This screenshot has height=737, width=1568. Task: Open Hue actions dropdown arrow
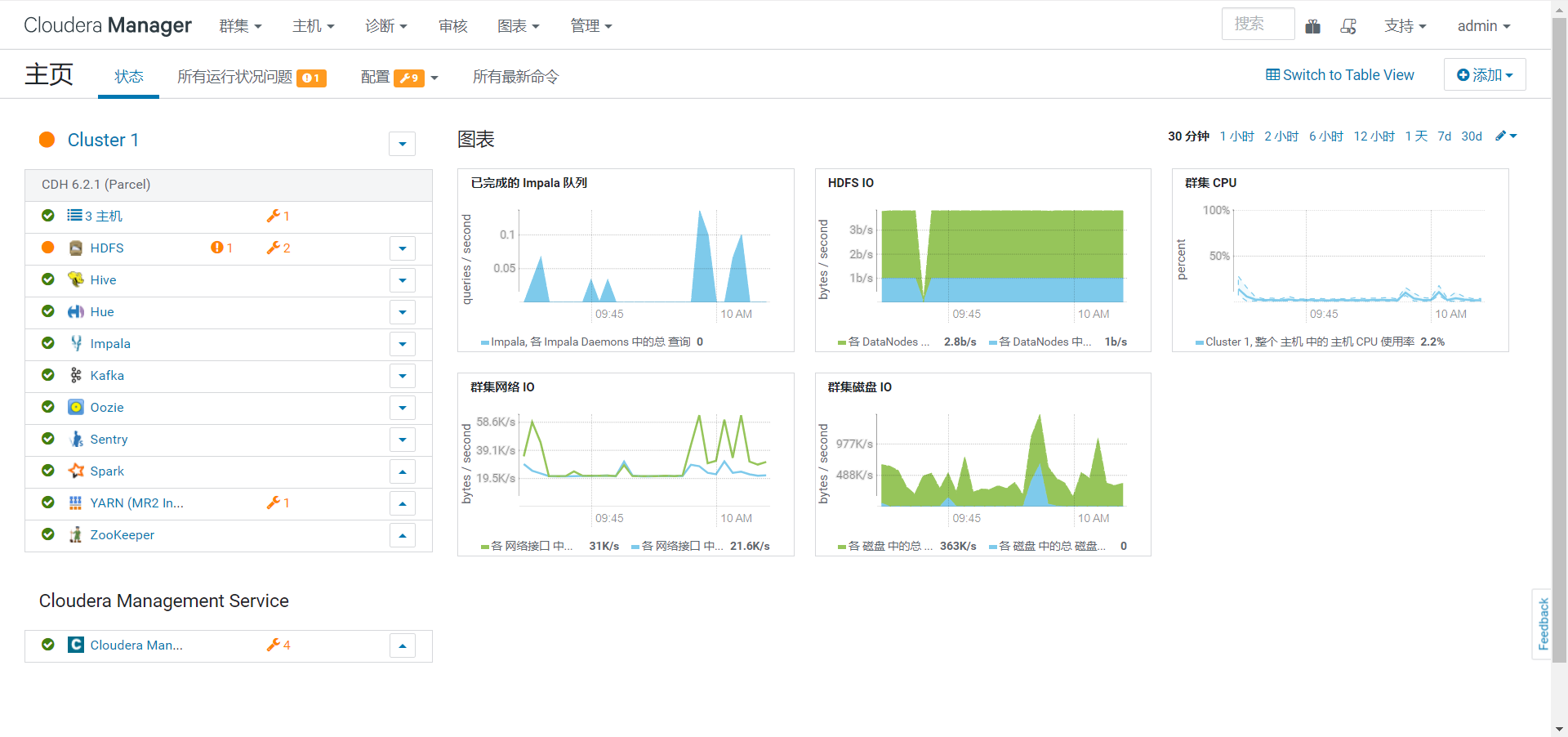(403, 312)
